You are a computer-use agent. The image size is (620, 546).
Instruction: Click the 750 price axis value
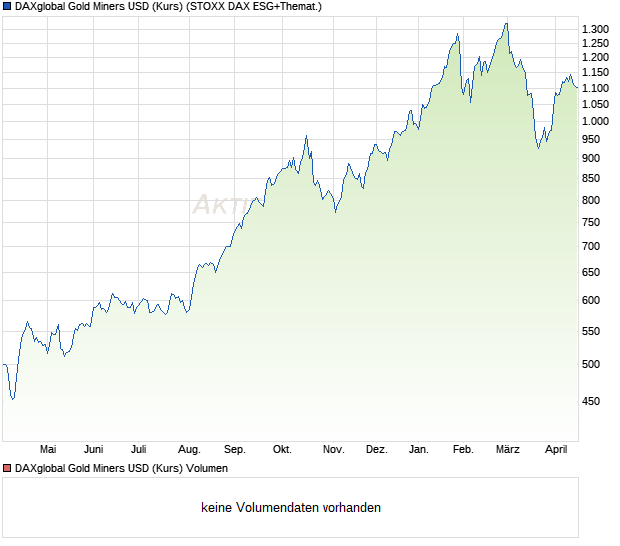coord(591,223)
